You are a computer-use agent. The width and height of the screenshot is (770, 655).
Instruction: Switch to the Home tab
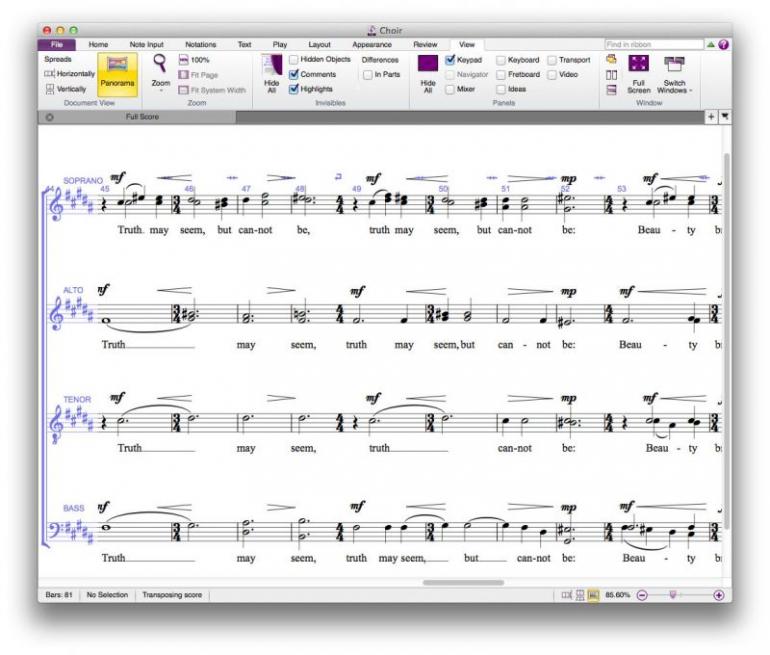tap(98, 45)
